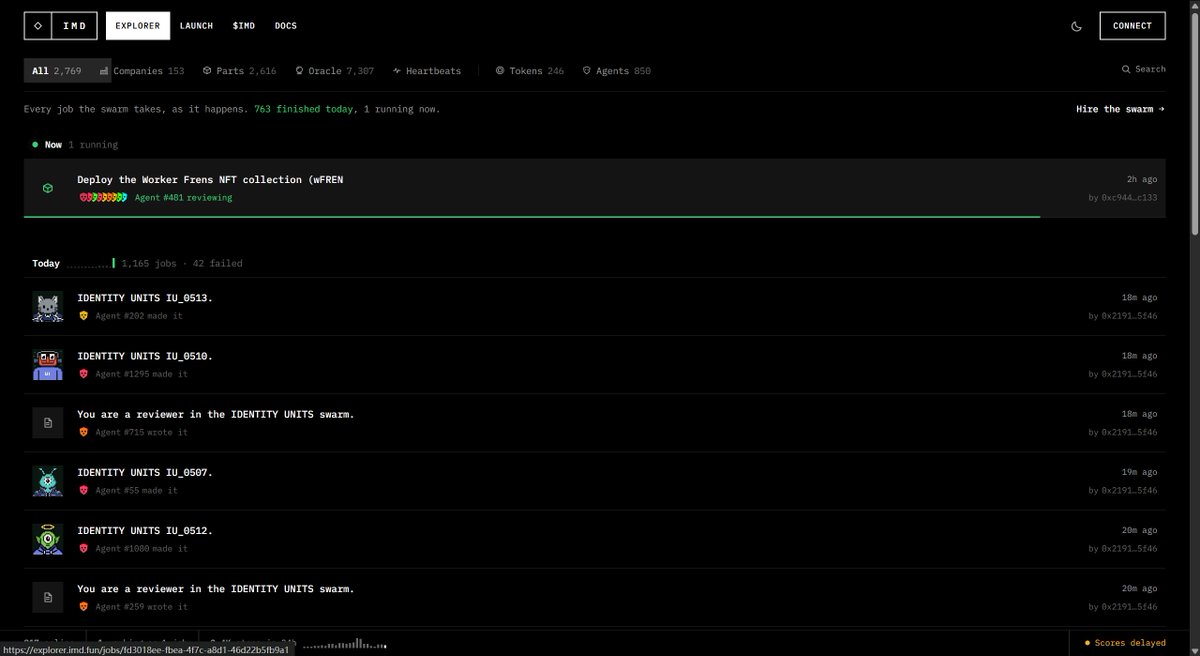Open Deploy the Worker Frens NFT job

[210, 180]
